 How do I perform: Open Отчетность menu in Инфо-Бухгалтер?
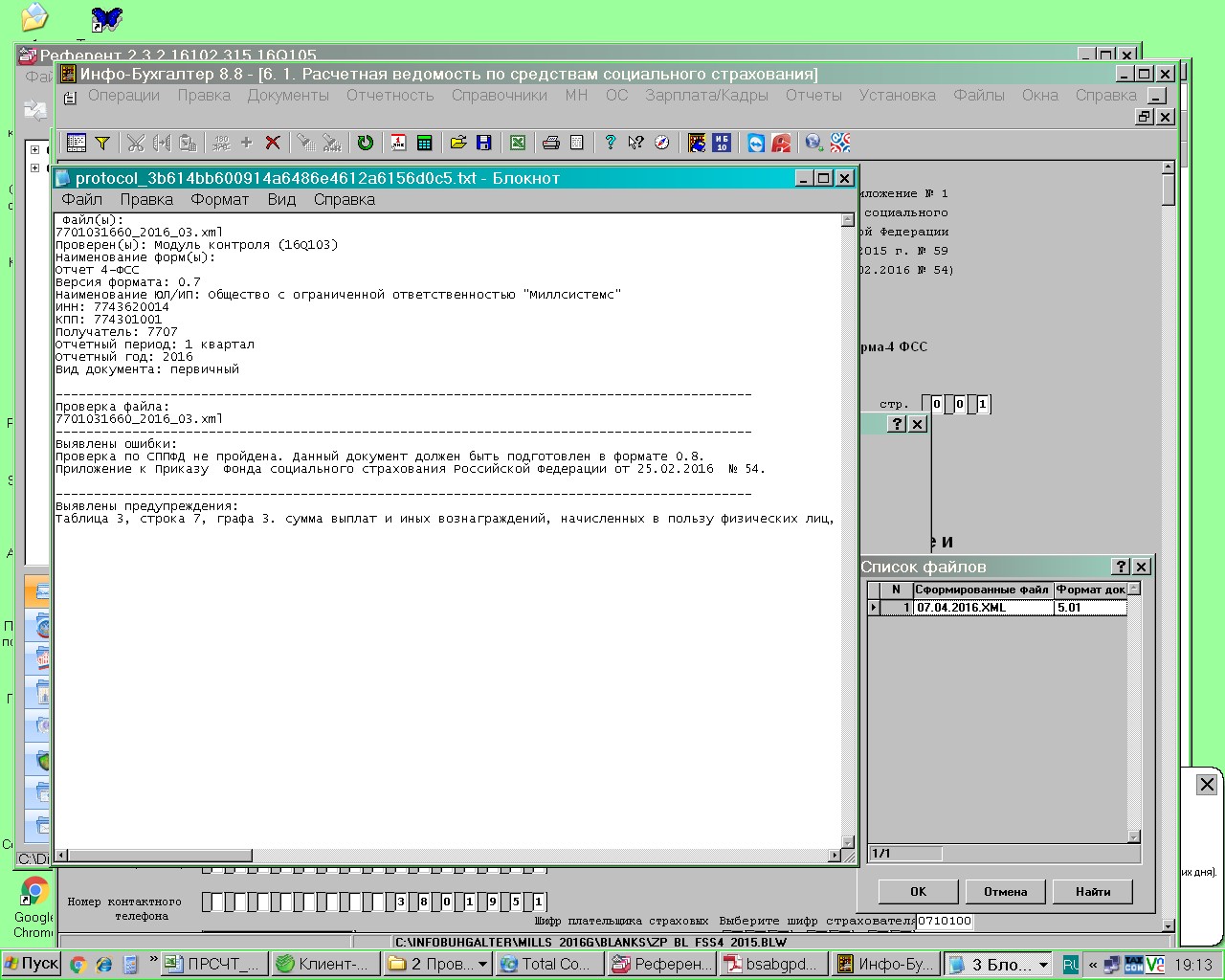390,95
